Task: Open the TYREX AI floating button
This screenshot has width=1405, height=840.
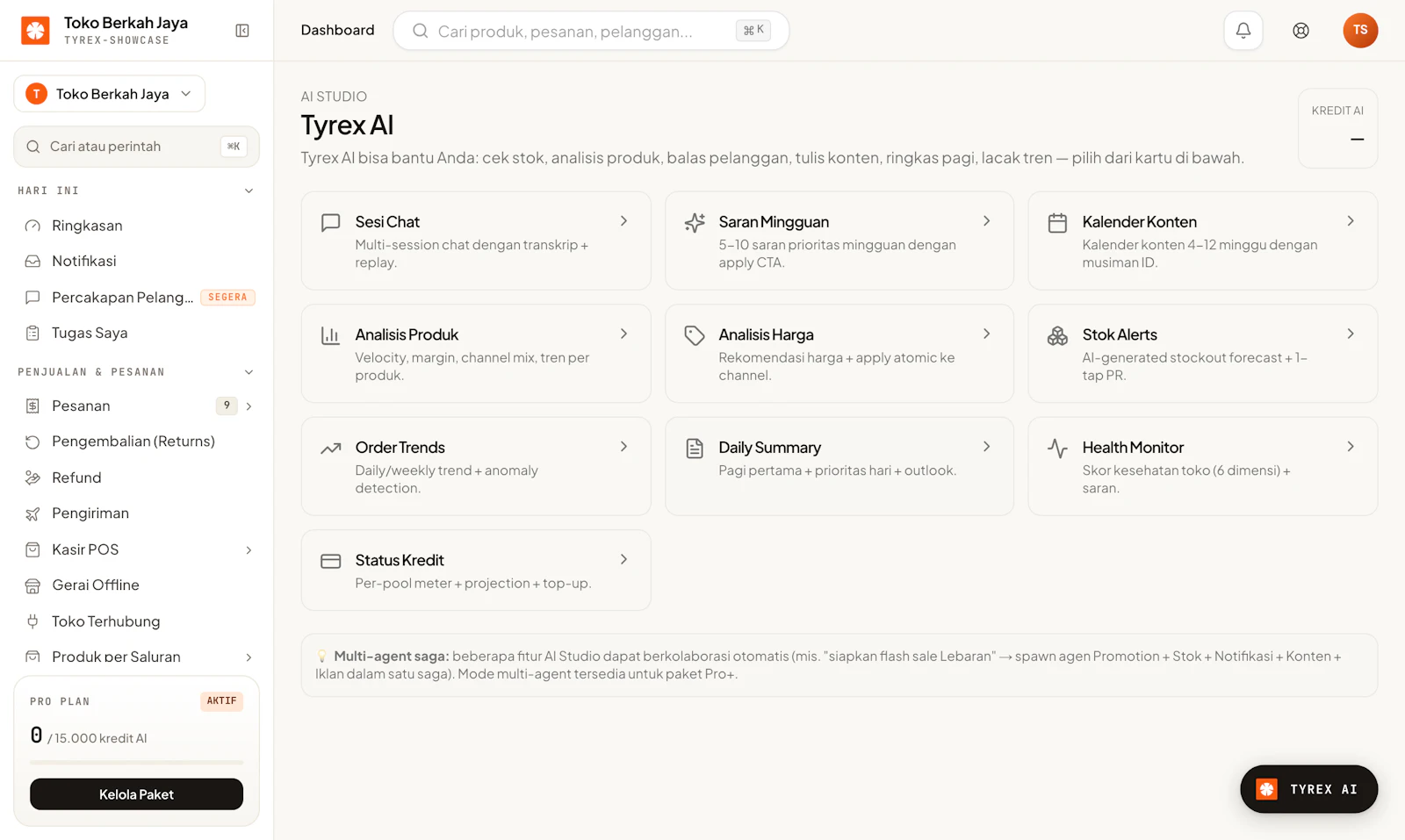Action: coord(1308,789)
